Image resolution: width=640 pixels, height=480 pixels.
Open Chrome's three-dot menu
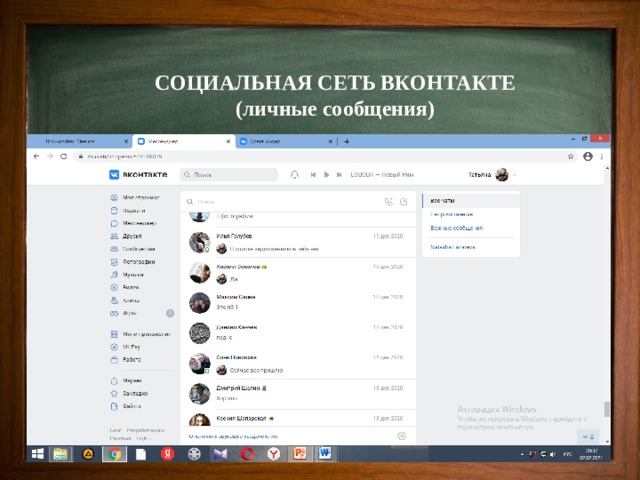(x=602, y=156)
